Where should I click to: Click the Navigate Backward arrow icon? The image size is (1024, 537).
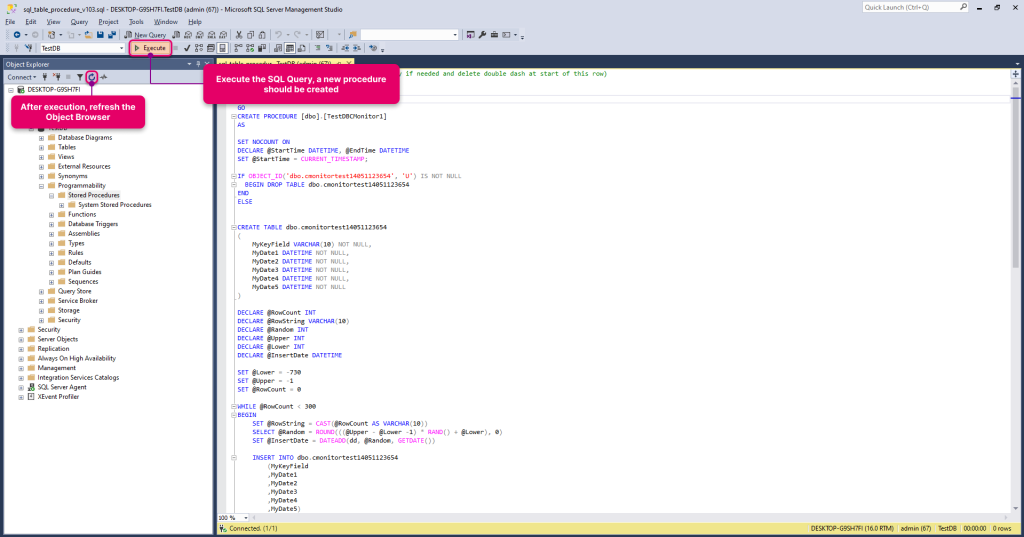pos(16,35)
